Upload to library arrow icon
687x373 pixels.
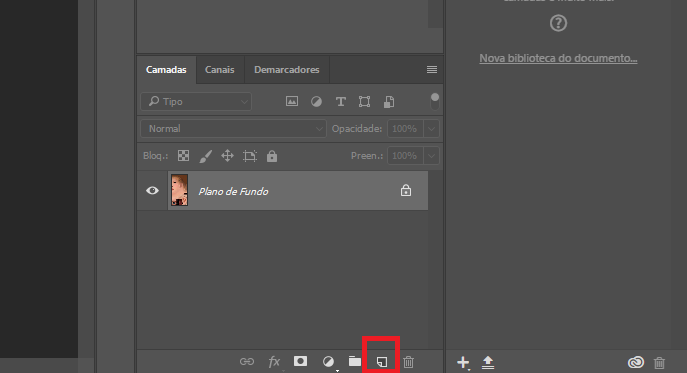tap(488, 362)
